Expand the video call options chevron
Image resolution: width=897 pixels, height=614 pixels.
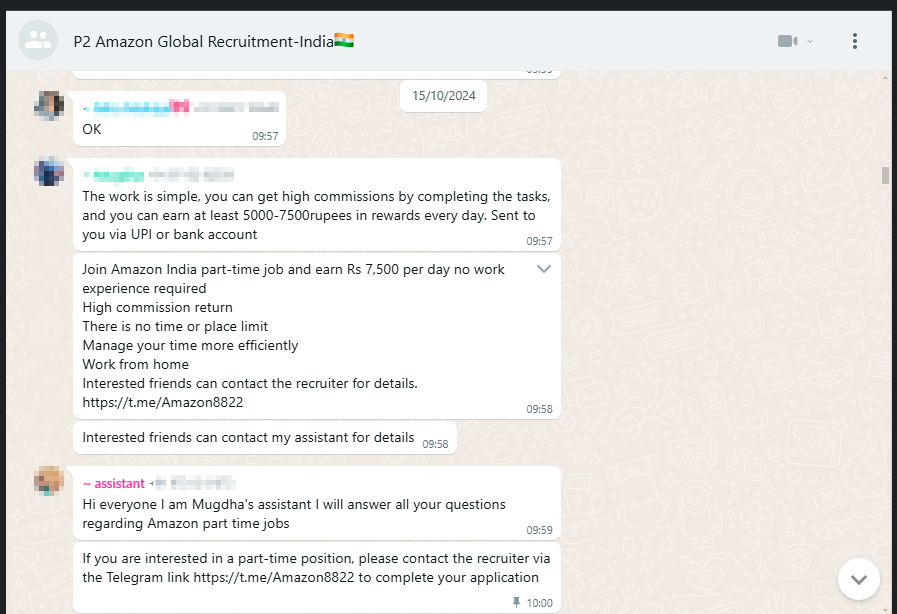pyautogui.click(x=810, y=41)
